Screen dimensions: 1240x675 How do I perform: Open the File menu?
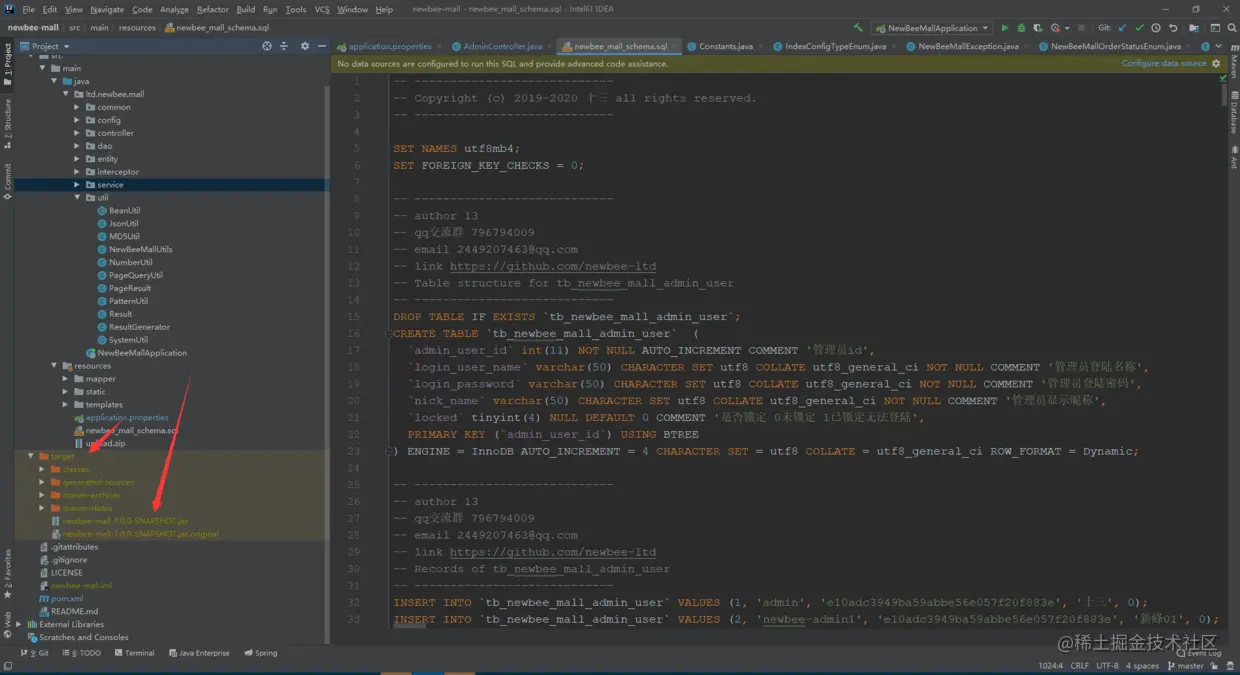(28, 9)
